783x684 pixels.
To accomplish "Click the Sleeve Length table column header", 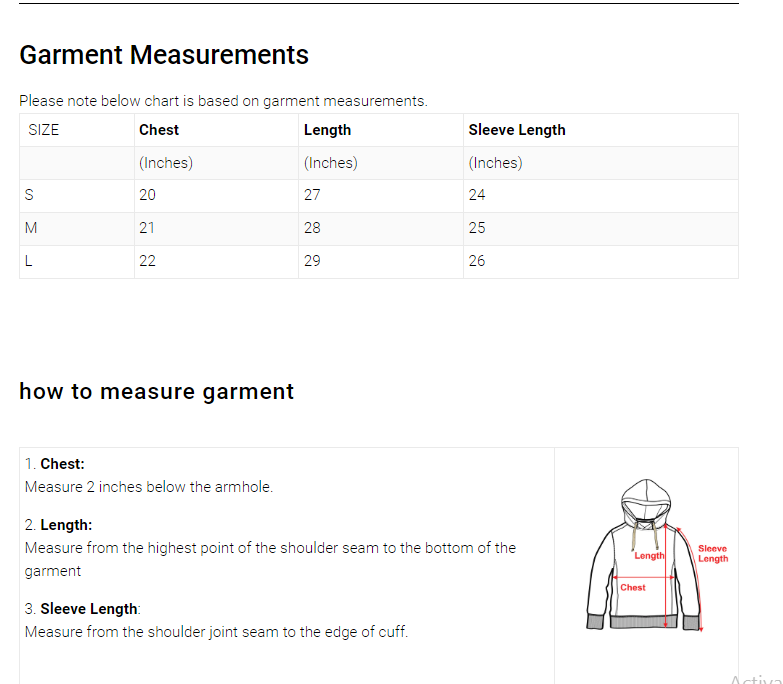I will [516, 130].
